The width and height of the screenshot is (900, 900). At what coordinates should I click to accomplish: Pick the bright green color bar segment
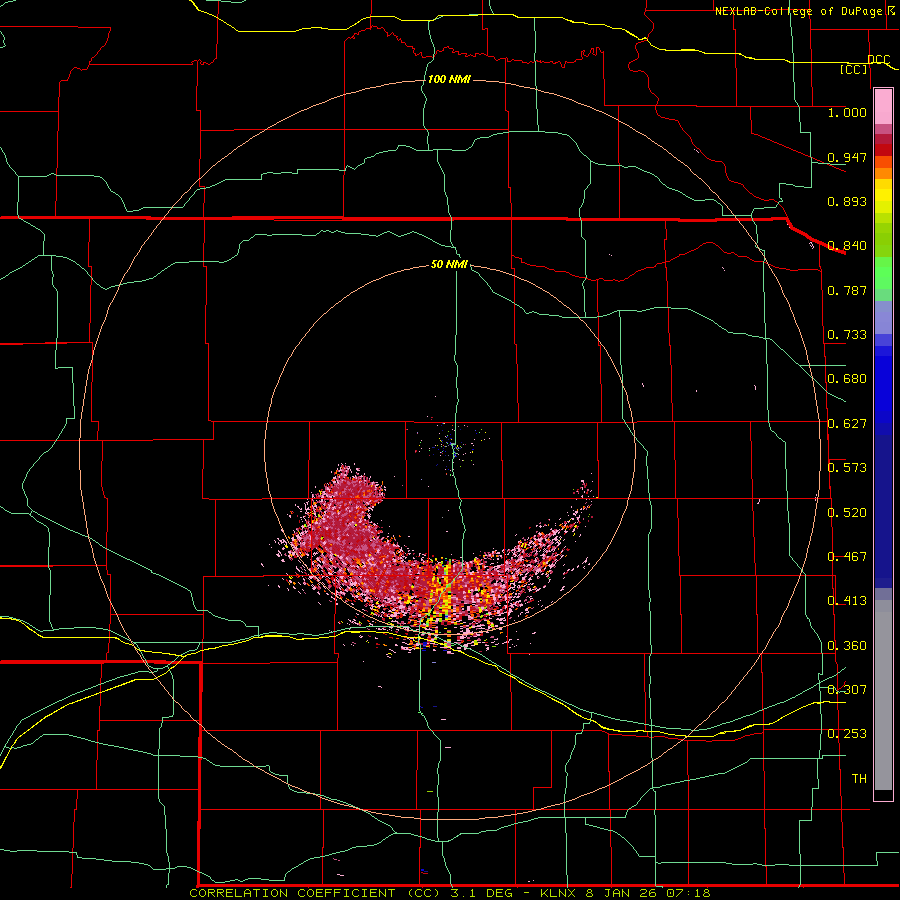click(883, 273)
